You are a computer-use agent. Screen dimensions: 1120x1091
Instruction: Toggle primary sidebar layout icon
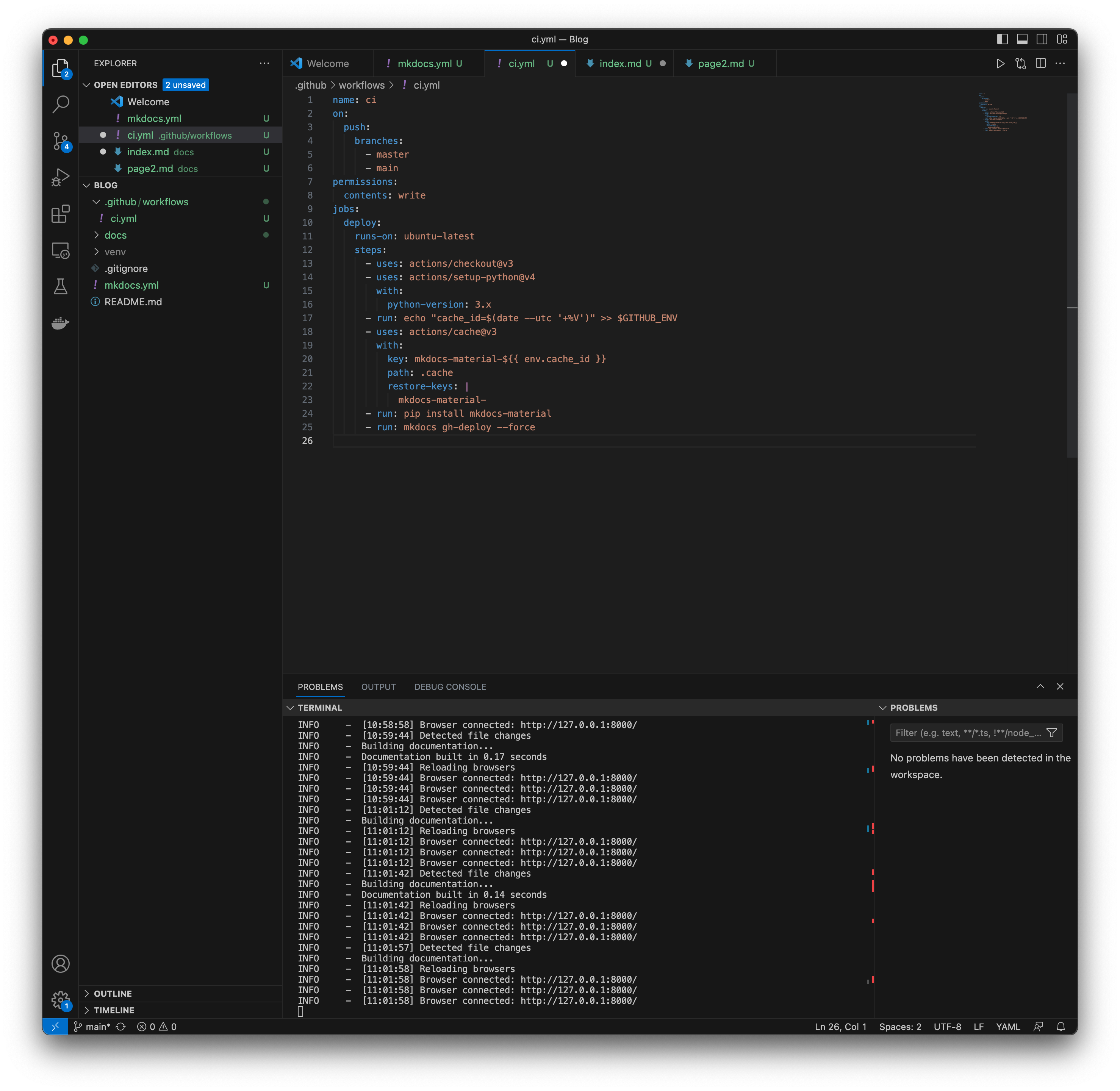pos(1002,39)
